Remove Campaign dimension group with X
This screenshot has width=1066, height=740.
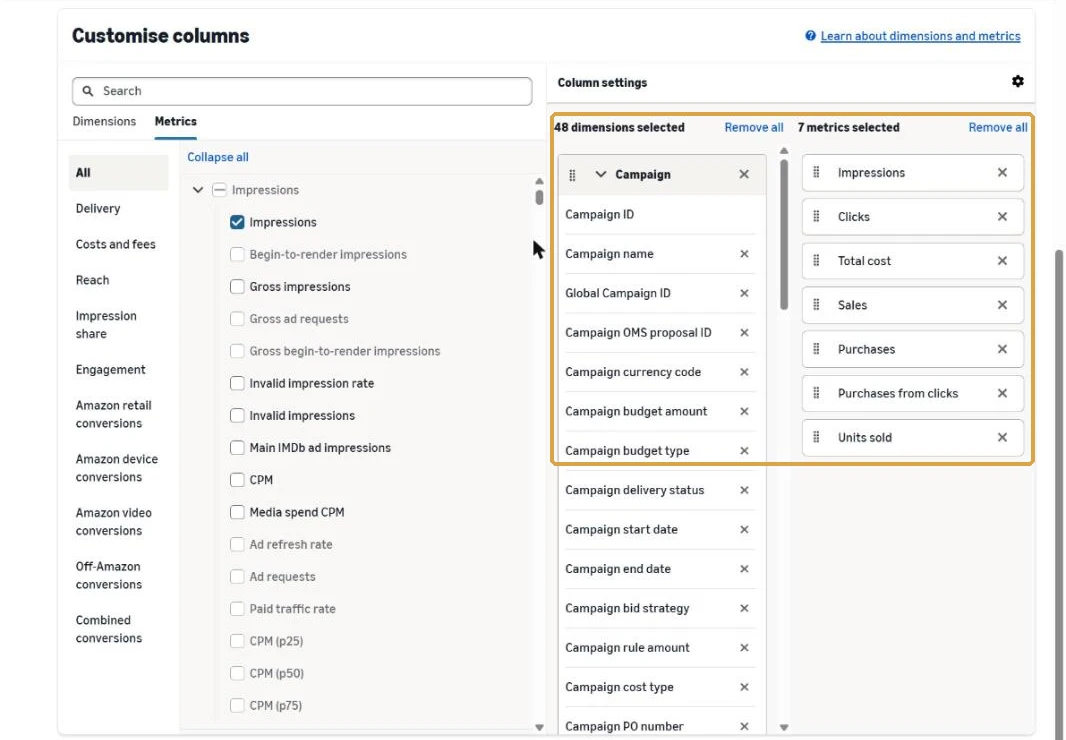pos(744,175)
